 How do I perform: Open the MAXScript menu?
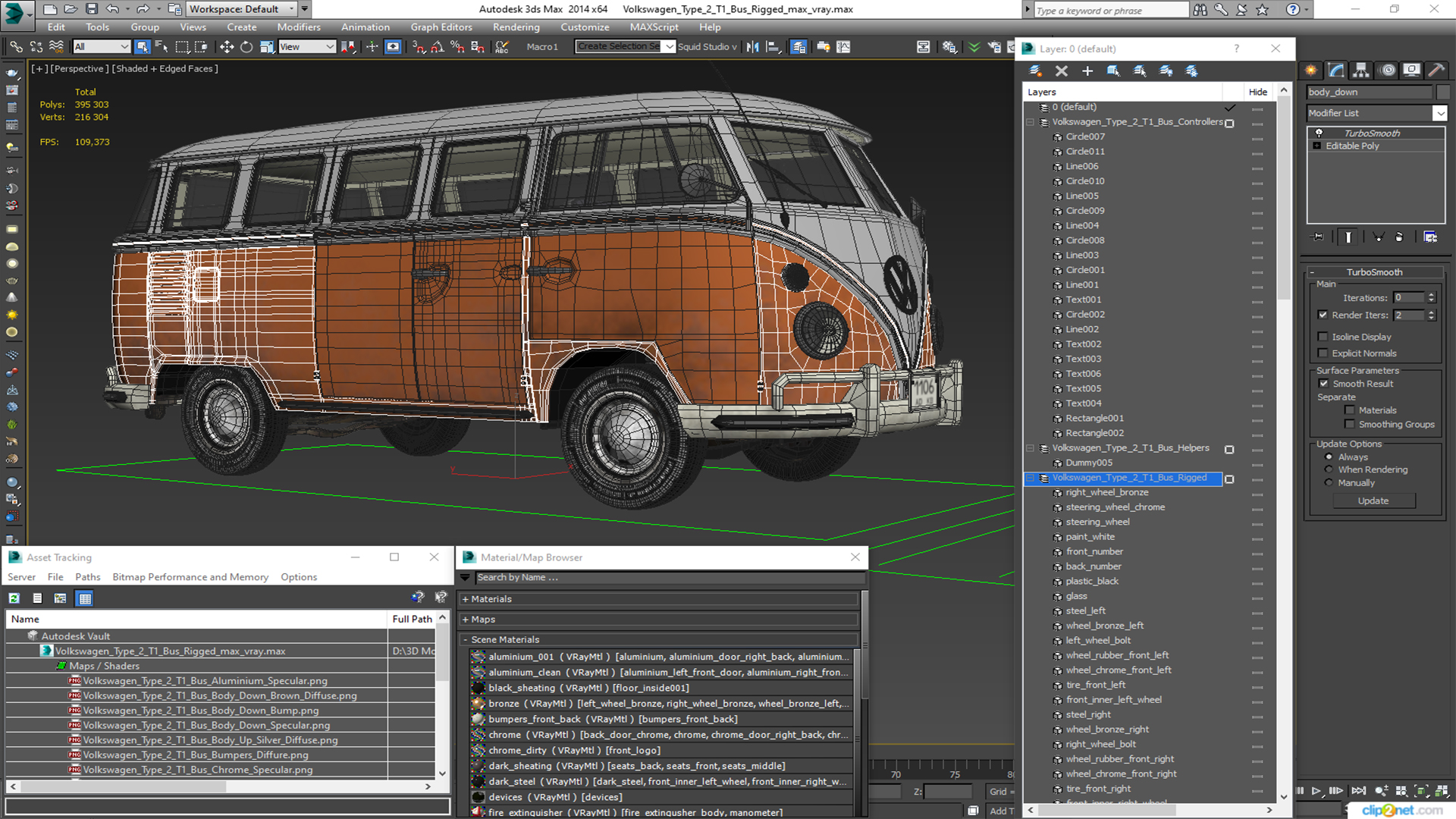(654, 27)
